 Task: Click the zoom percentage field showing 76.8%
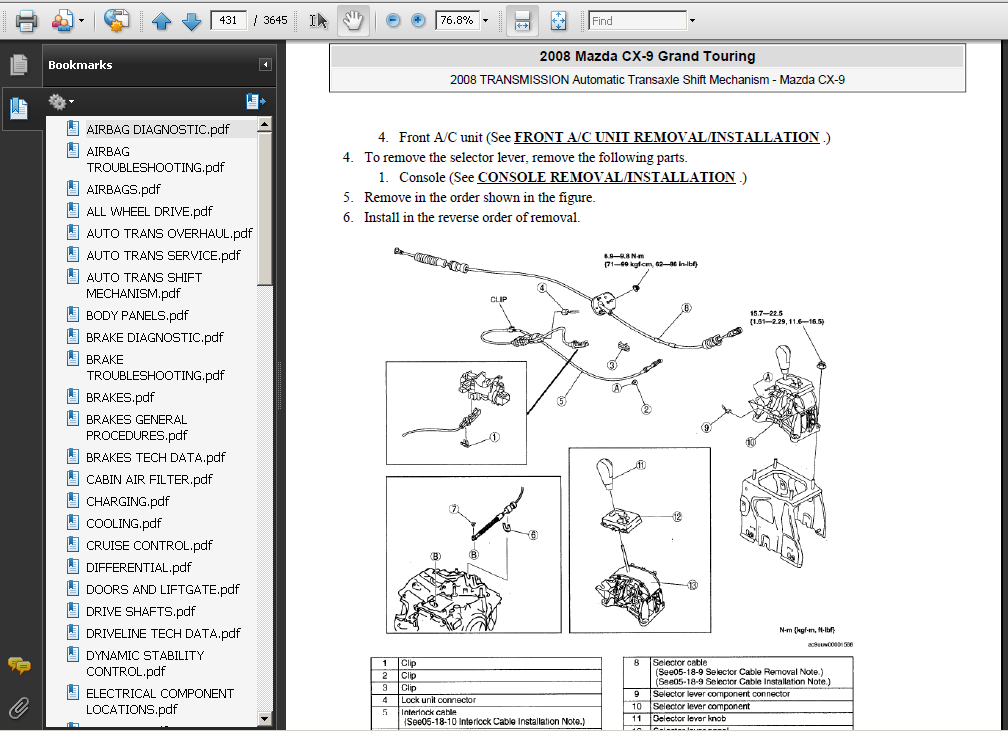[x=457, y=21]
